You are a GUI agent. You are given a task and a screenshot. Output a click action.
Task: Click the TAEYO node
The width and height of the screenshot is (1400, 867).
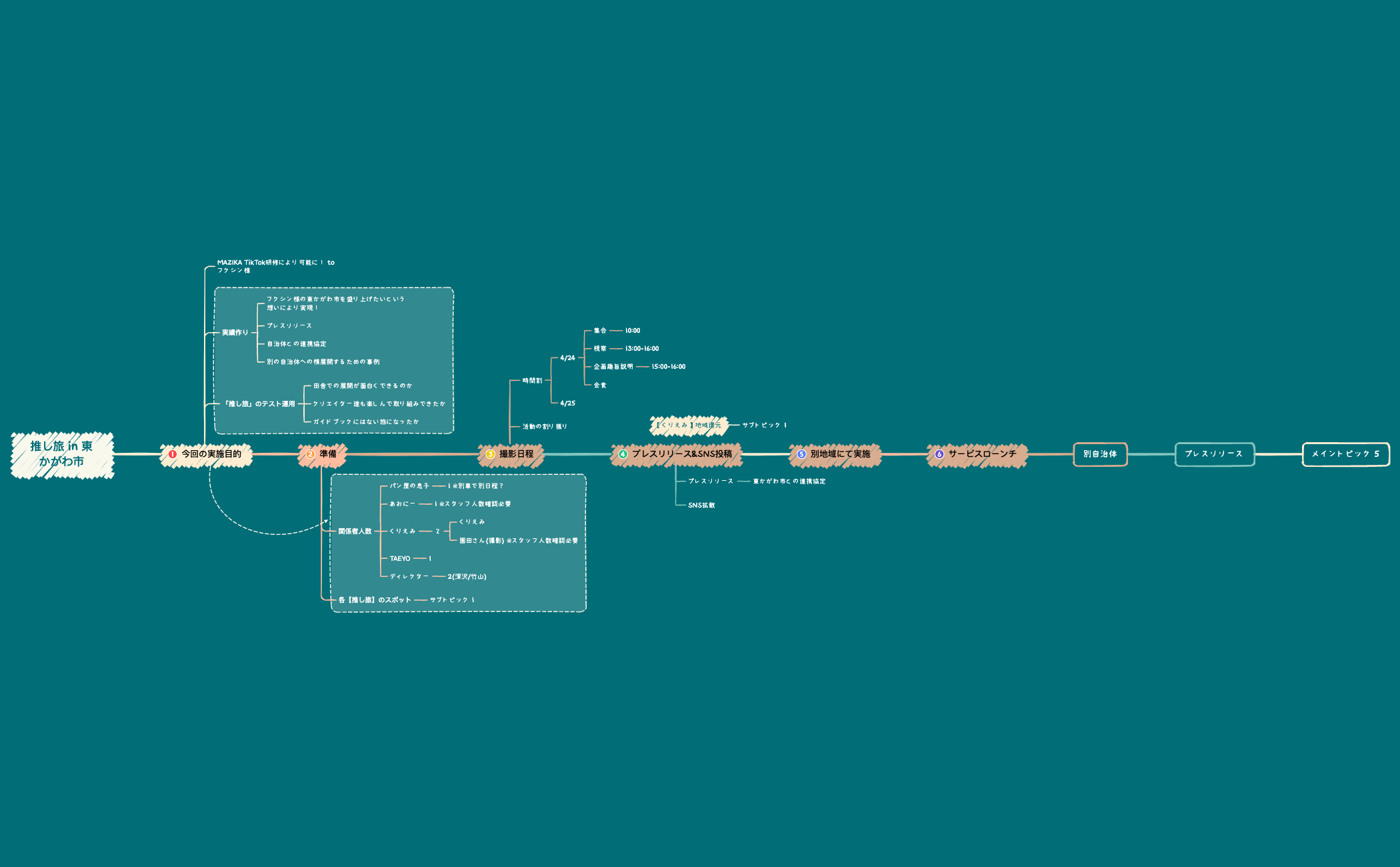[x=400, y=559]
